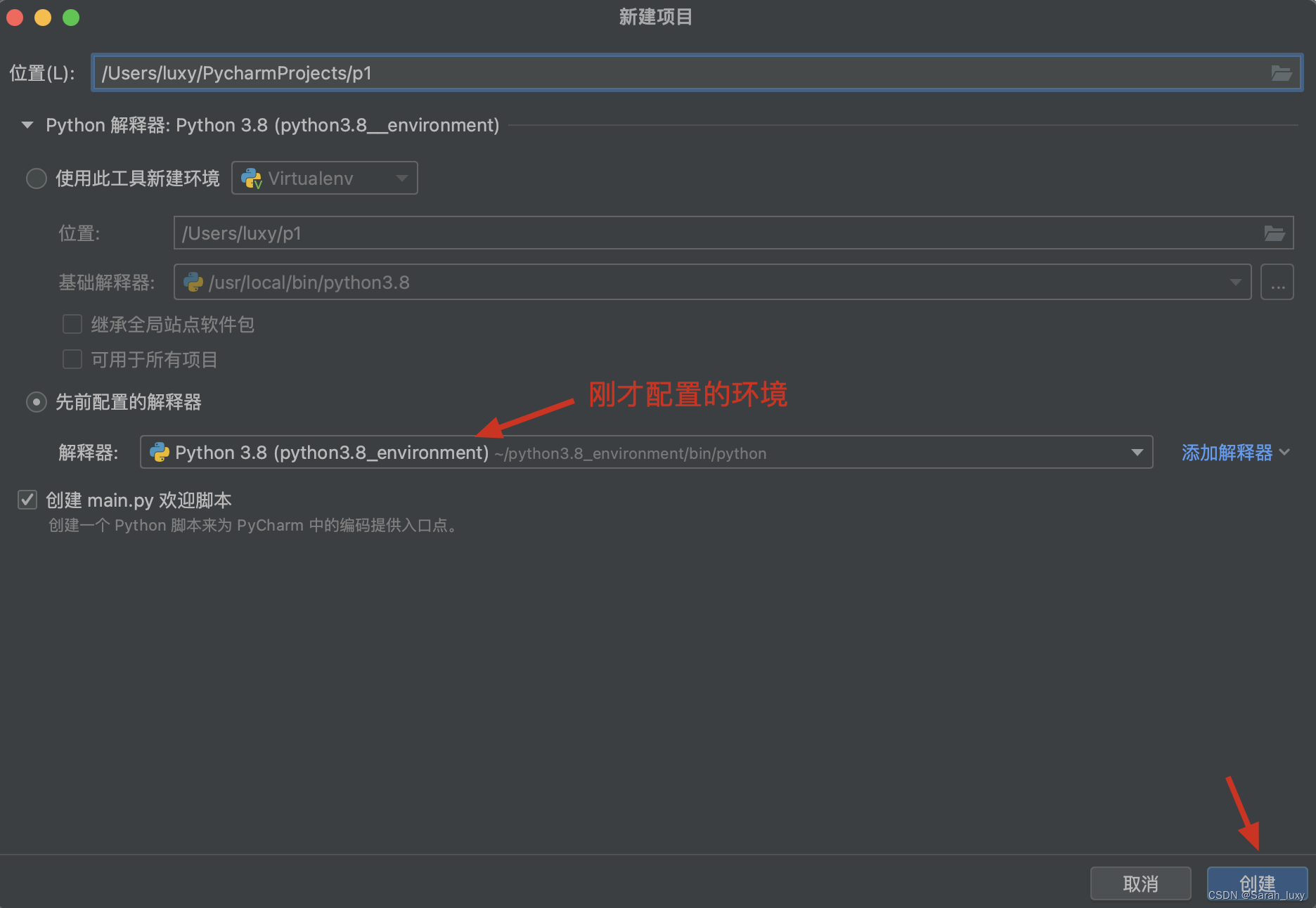Expand the configured interpreter dropdown
The width and height of the screenshot is (1316, 908).
[x=1137, y=453]
